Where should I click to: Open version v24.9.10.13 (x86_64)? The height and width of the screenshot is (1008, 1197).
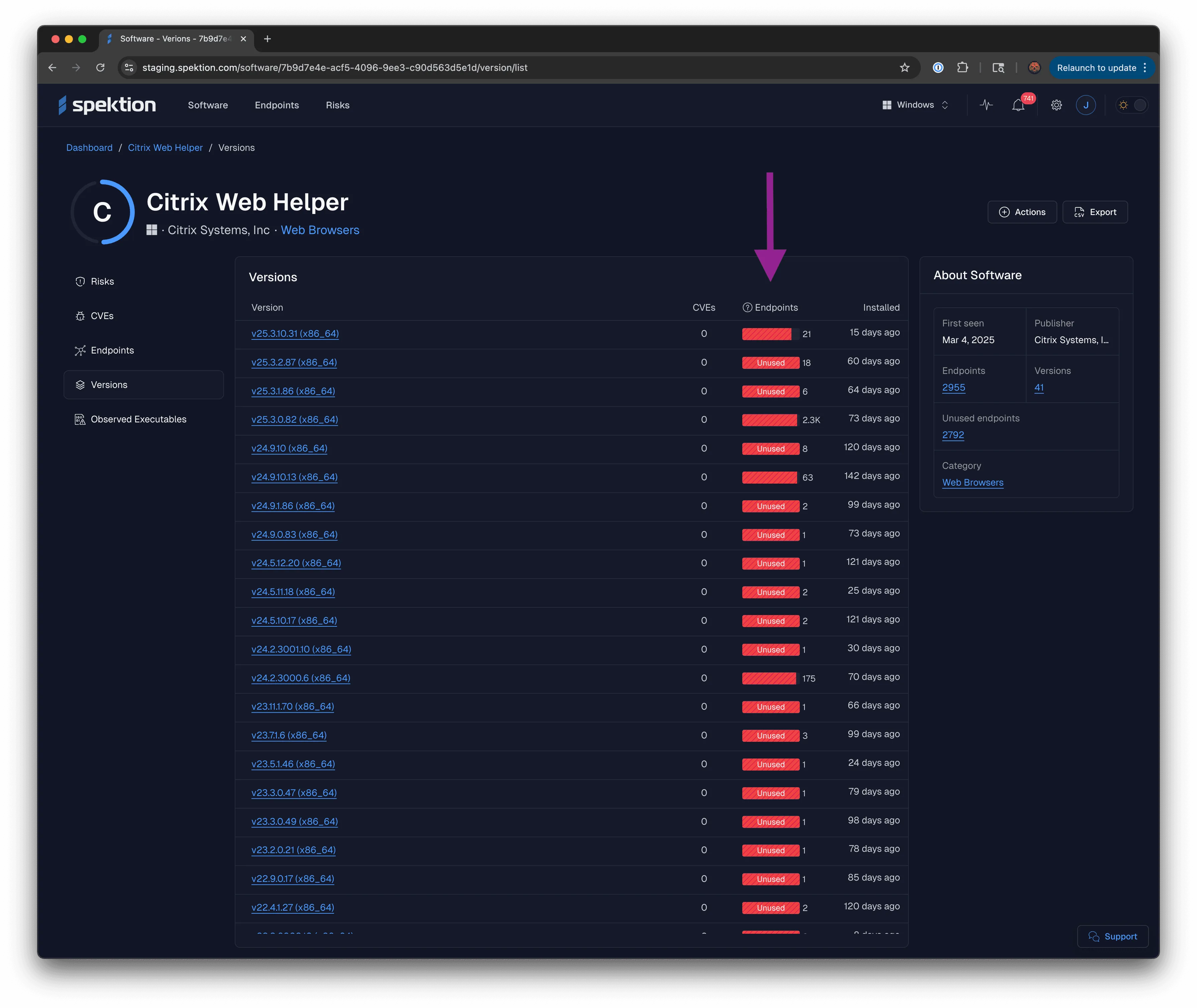click(x=294, y=477)
